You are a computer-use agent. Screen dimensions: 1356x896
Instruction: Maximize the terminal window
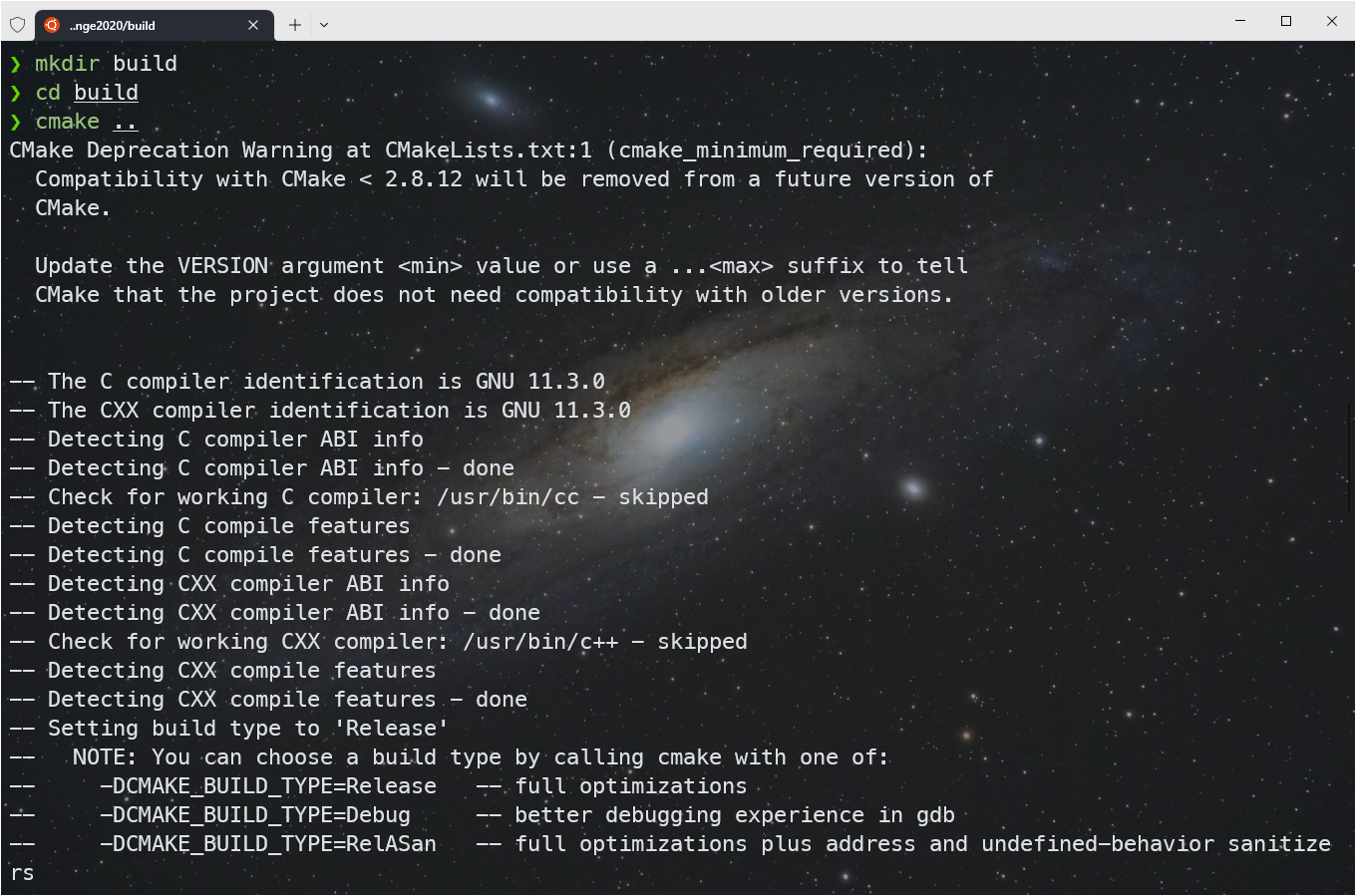(1286, 21)
